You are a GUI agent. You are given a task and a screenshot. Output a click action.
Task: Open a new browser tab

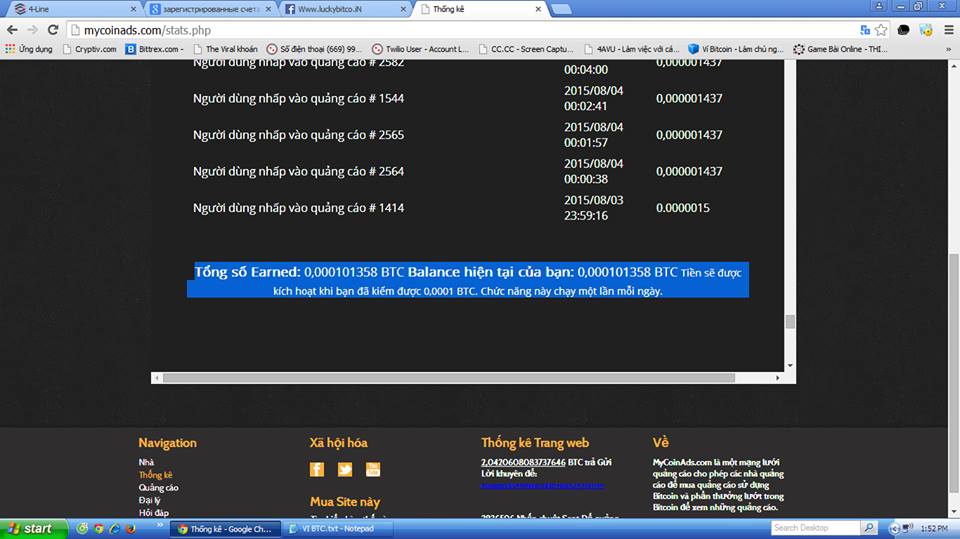[x=561, y=9]
